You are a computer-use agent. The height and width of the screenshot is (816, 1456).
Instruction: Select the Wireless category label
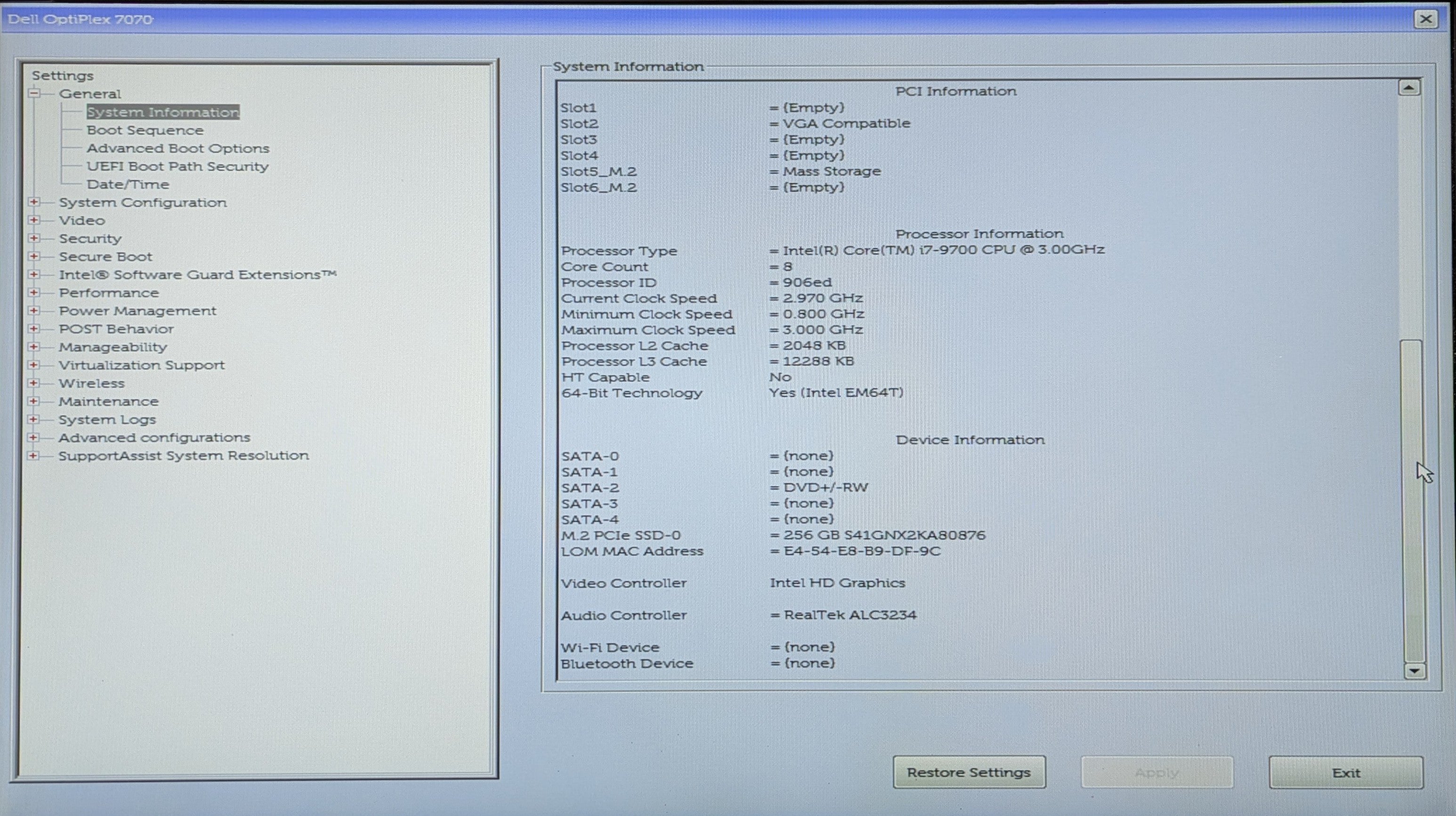(91, 383)
